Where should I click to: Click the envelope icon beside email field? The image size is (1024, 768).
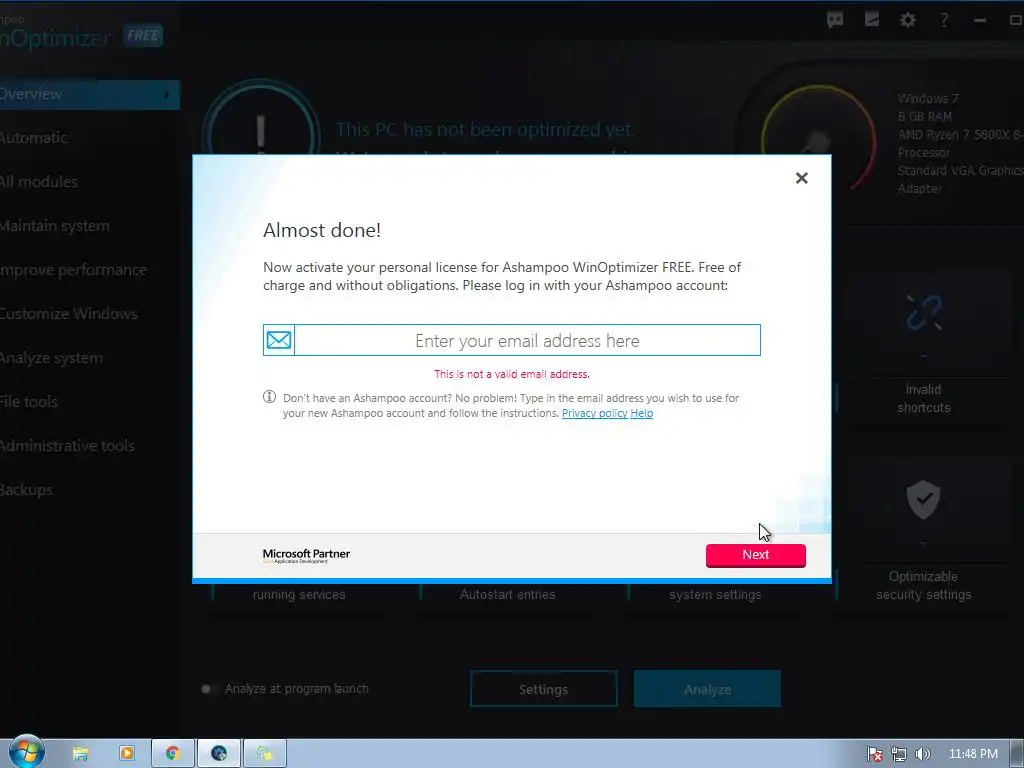coord(279,340)
